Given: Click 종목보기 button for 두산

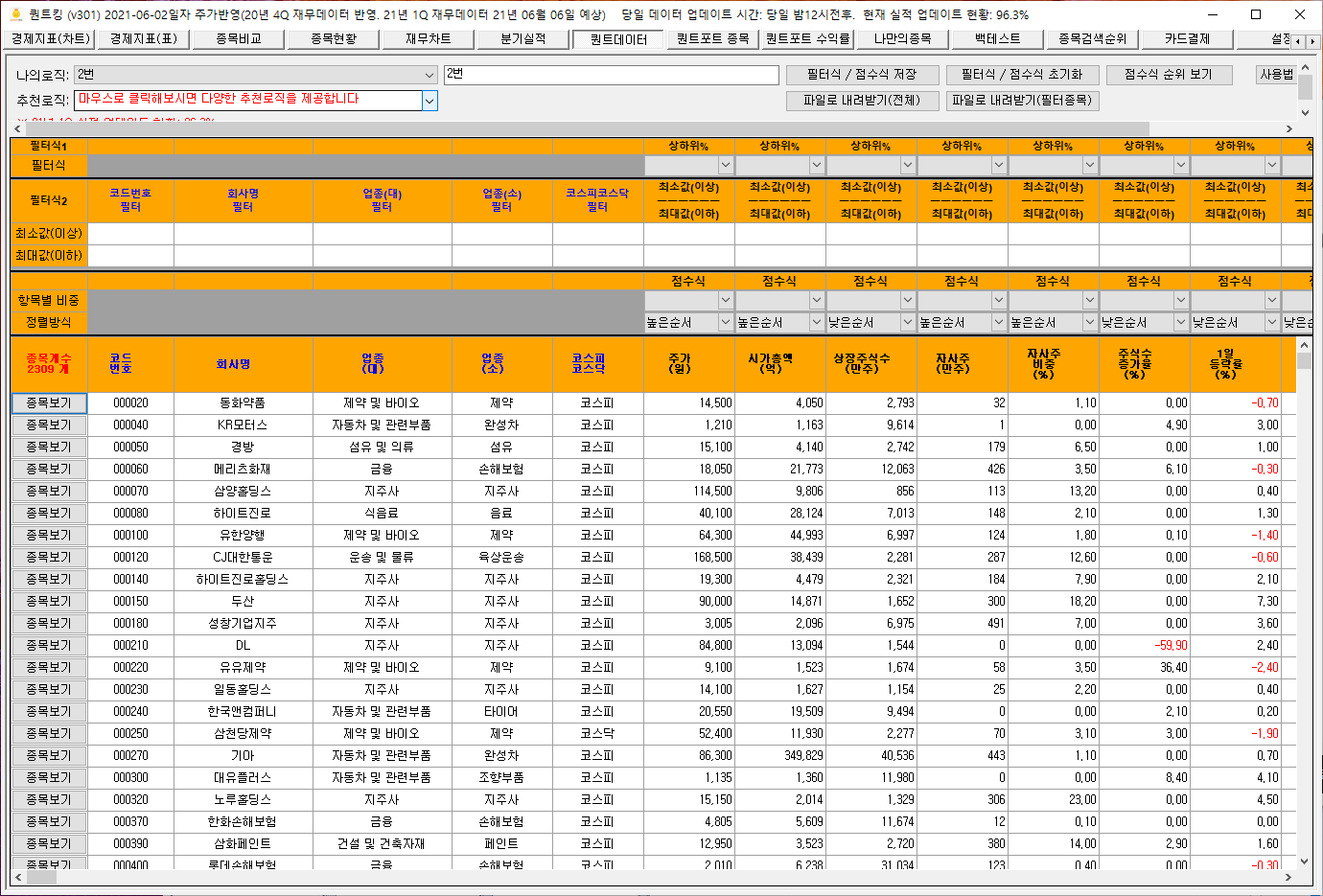Looking at the screenshot, I should tap(49, 602).
